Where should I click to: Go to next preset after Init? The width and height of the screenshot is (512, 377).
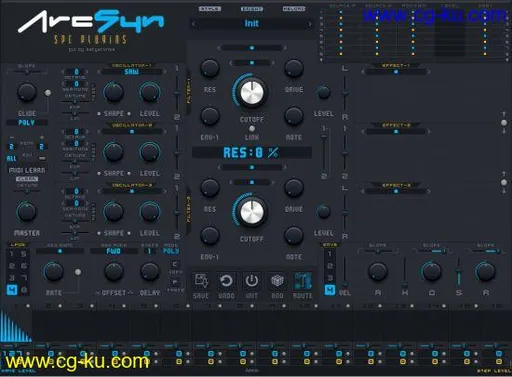coord(310,24)
